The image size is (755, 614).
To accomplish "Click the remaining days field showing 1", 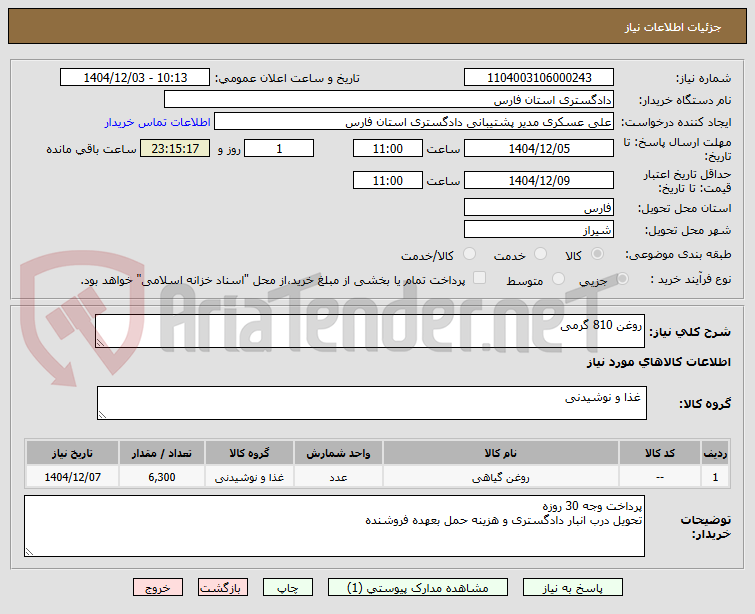I will pos(279,148).
